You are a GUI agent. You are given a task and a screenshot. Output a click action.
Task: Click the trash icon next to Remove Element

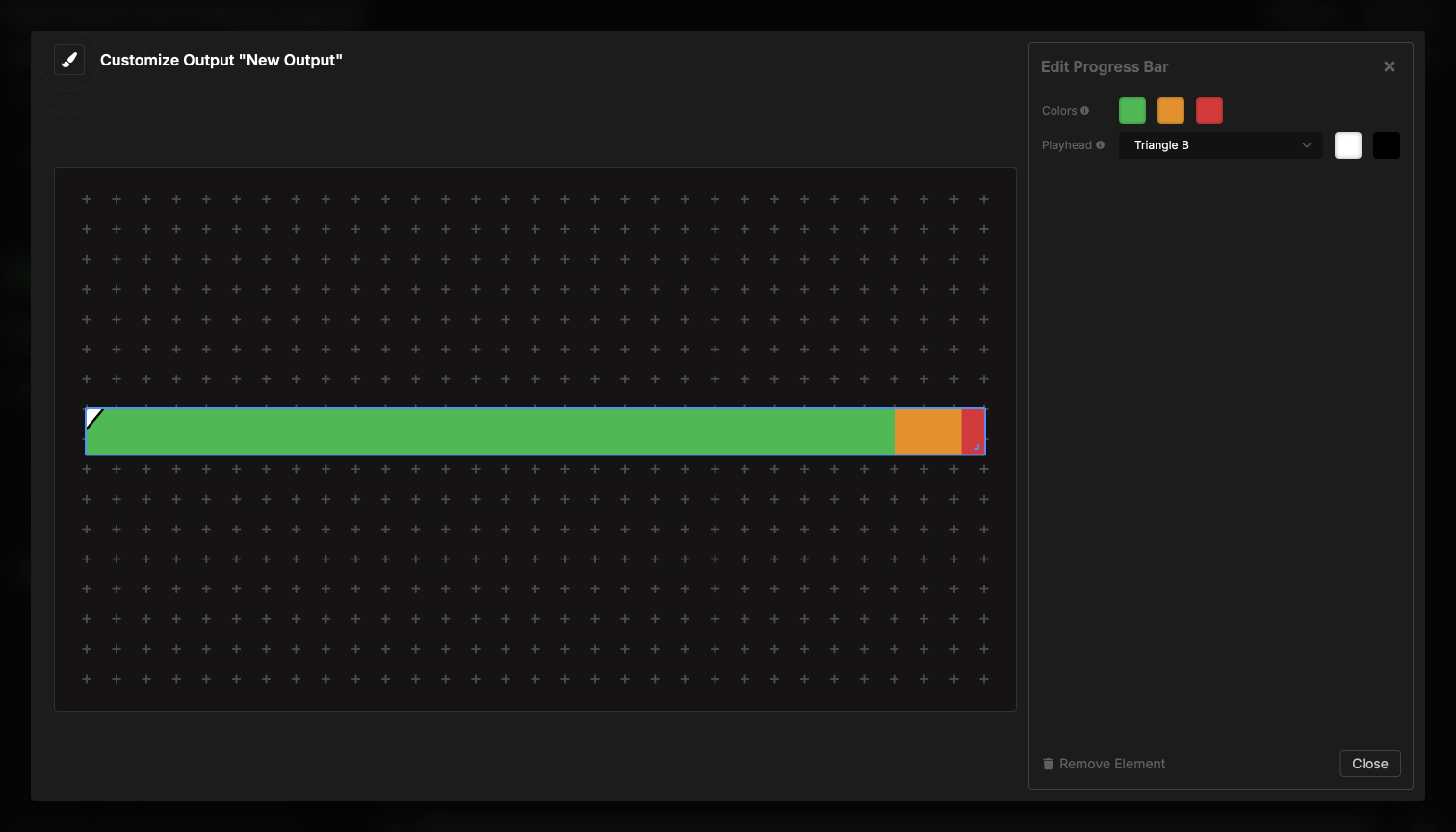coord(1049,763)
